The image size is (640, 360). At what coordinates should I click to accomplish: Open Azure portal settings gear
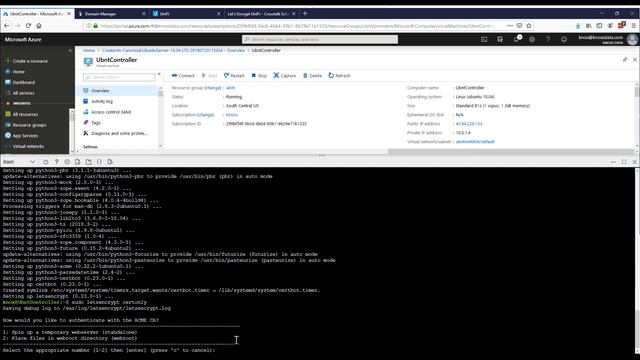tap(532, 39)
